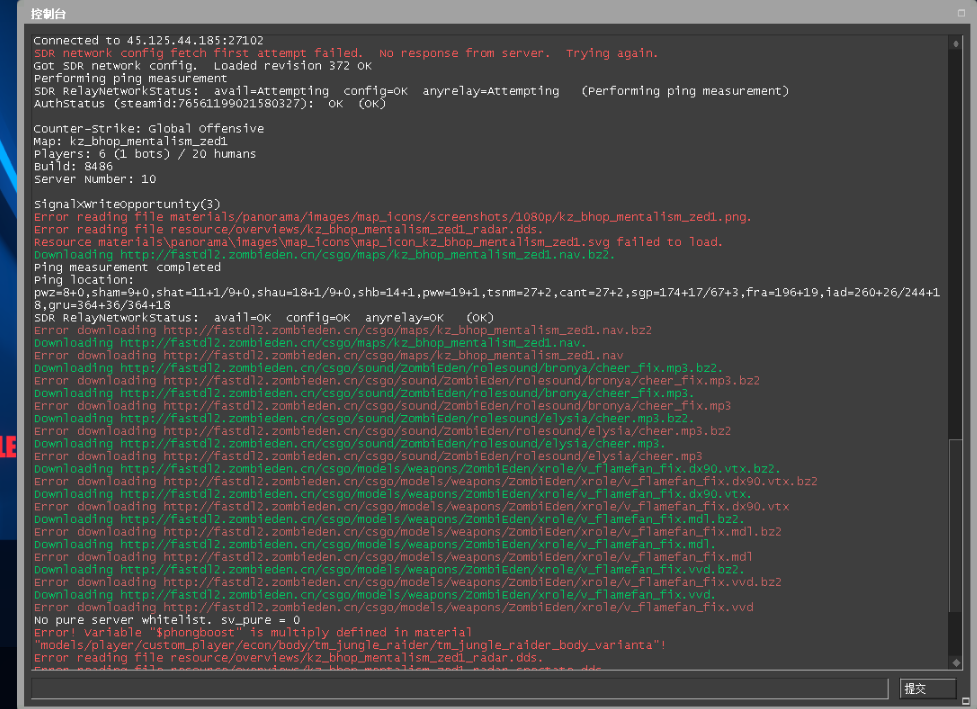Select 'Players: 6 (1 bots) / 20 humans'
This screenshot has width=977, height=709.
tap(145, 154)
